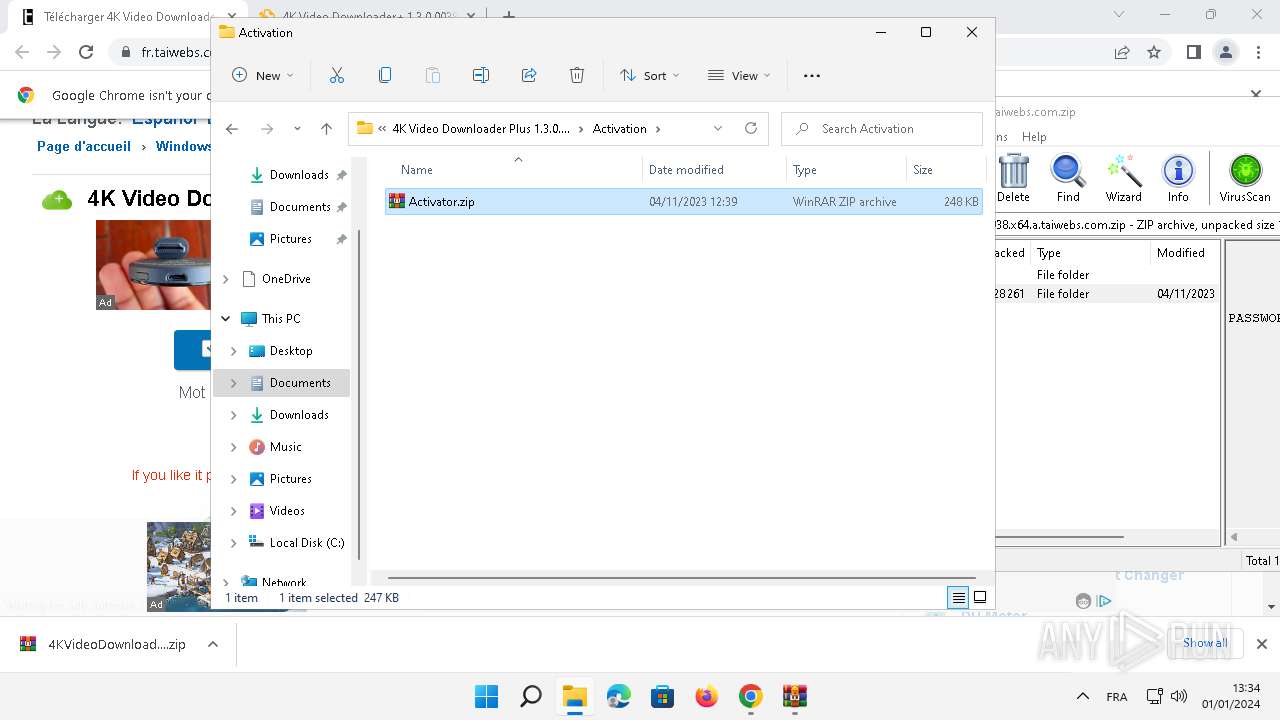Open Chrome three-dot menu
This screenshot has height=720, width=1280.
click(x=1259, y=52)
